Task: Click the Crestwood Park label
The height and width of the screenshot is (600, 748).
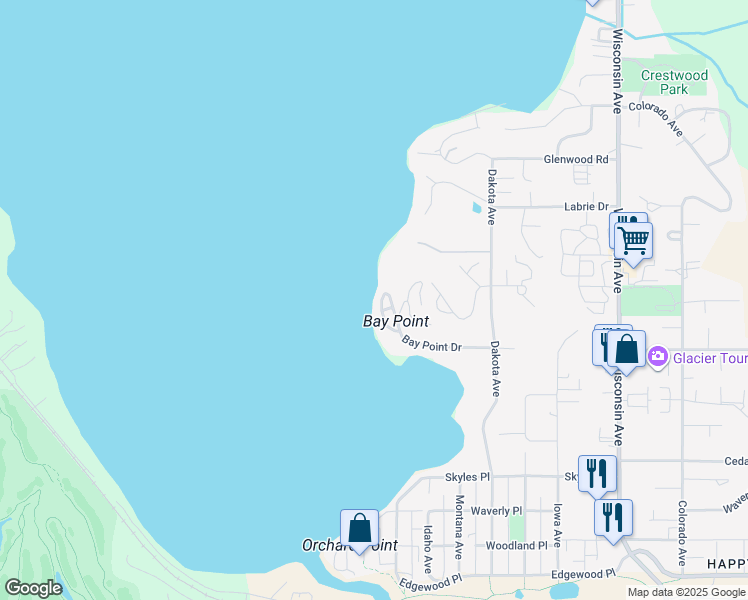Action: tap(674, 82)
